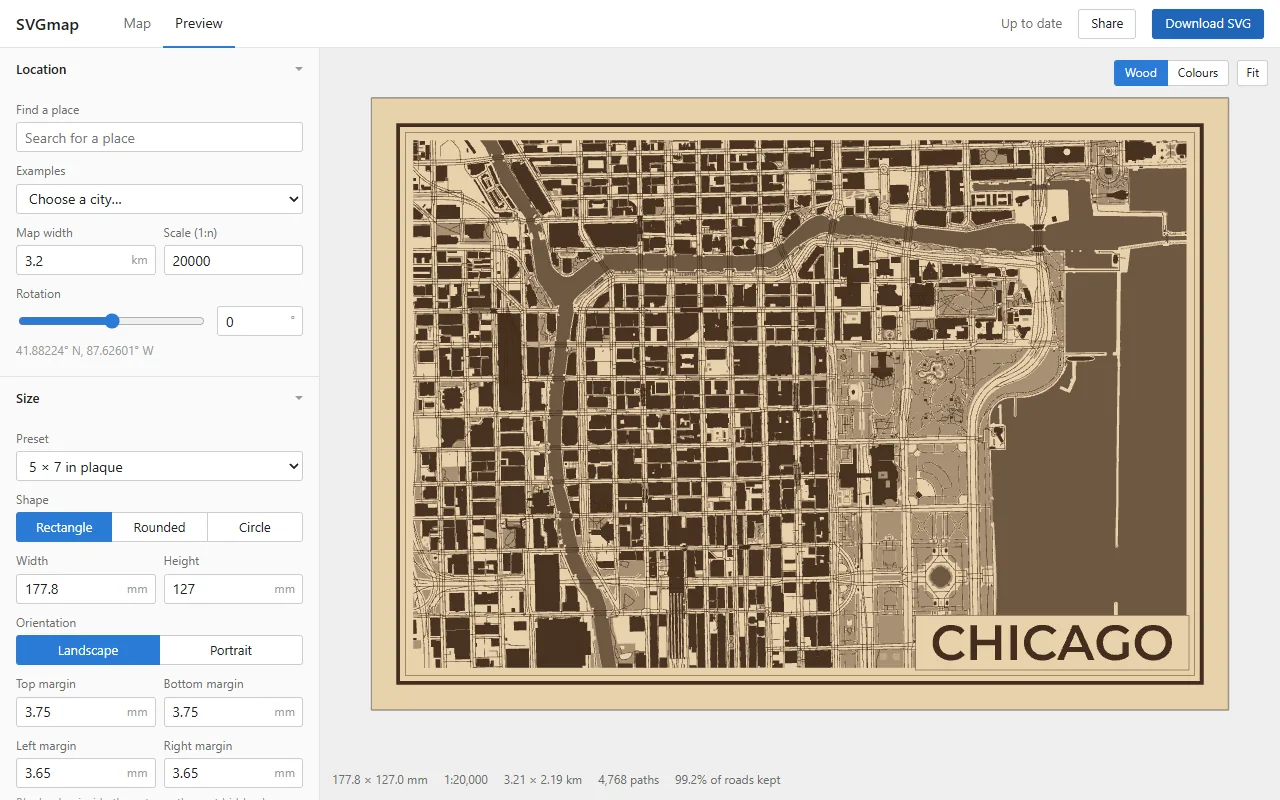Set orientation to Portrait

(231, 650)
